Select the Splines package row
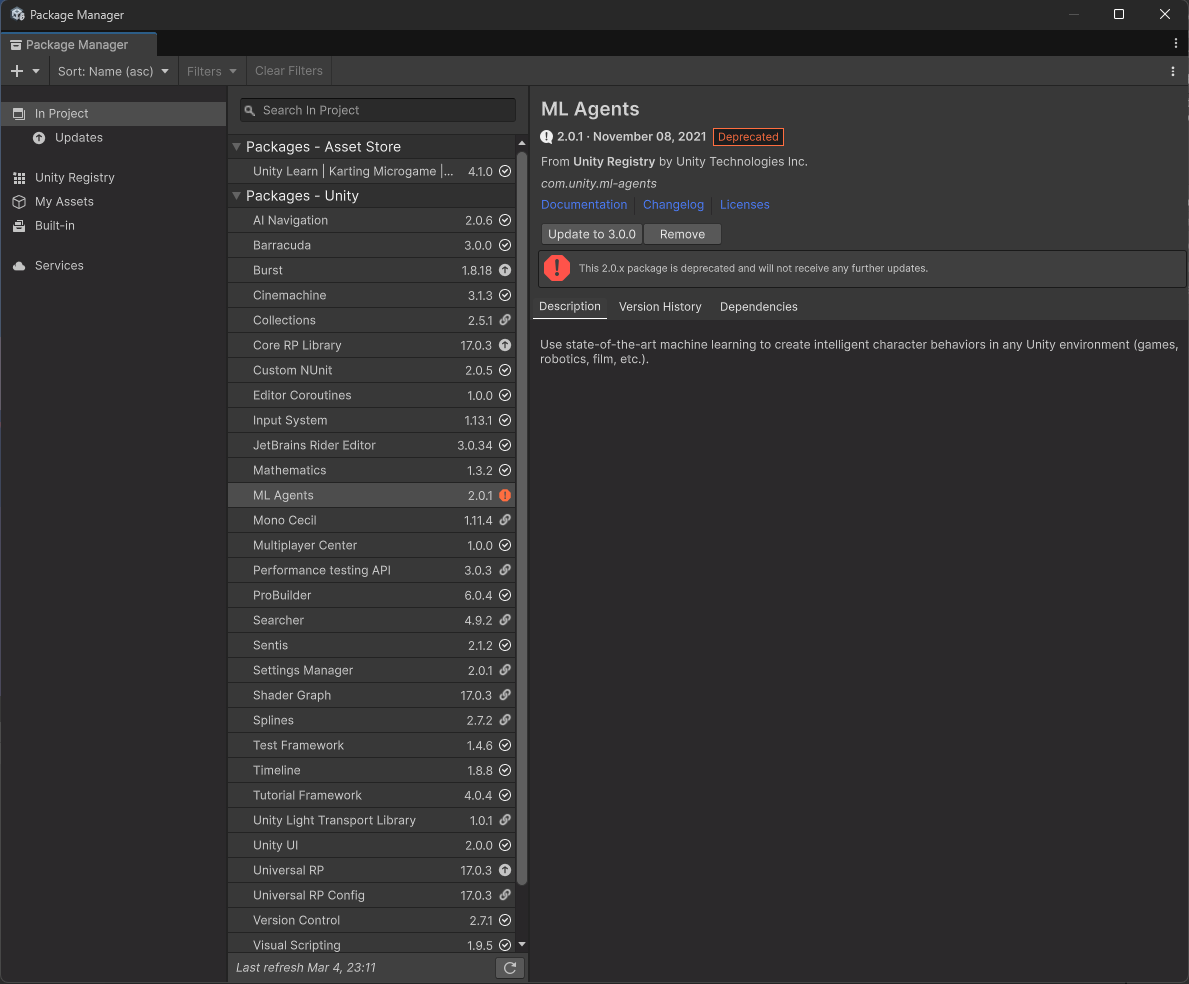 (x=372, y=721)
